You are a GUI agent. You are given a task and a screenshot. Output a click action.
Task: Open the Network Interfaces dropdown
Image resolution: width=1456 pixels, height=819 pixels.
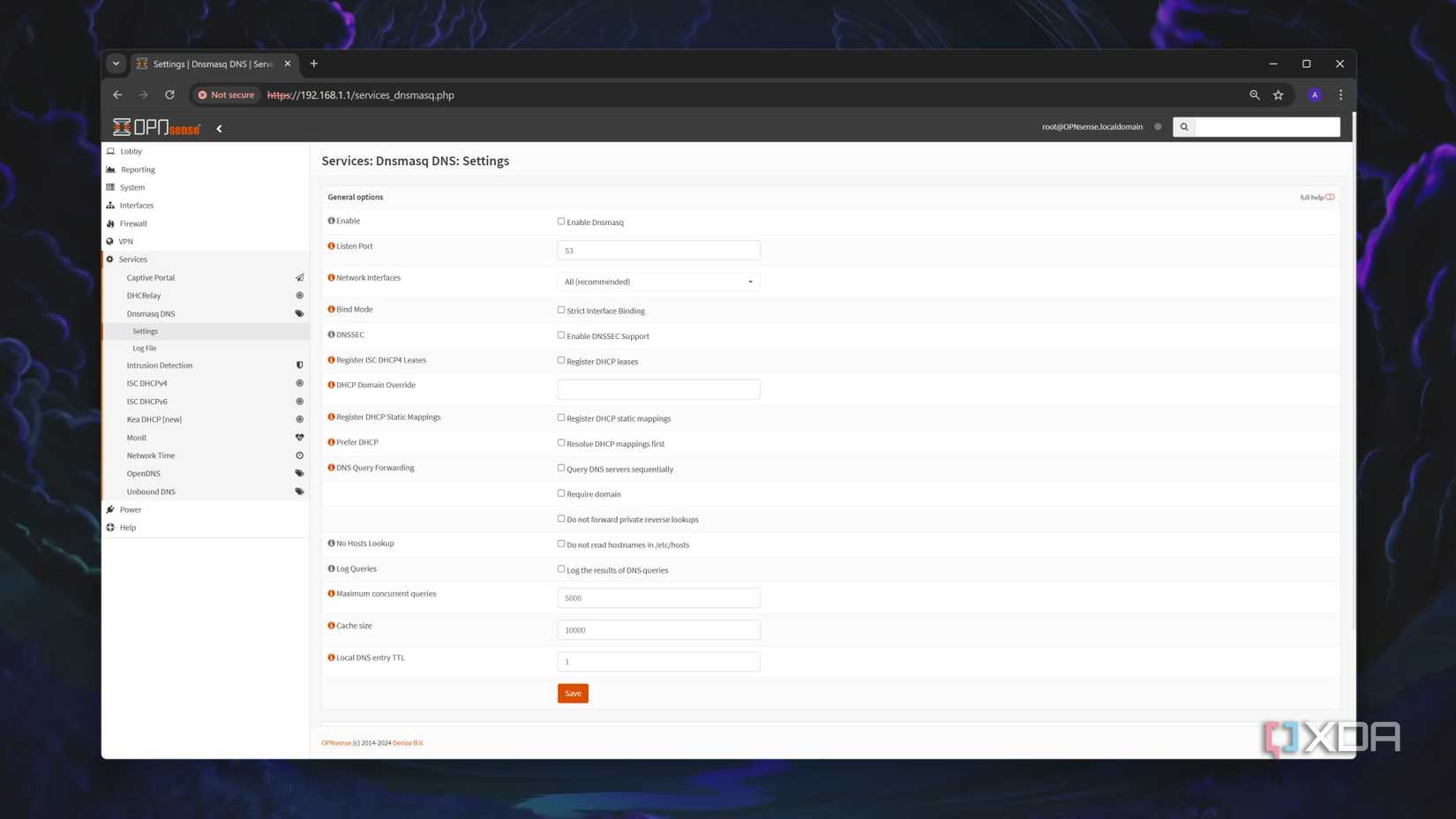click(657, 281)
